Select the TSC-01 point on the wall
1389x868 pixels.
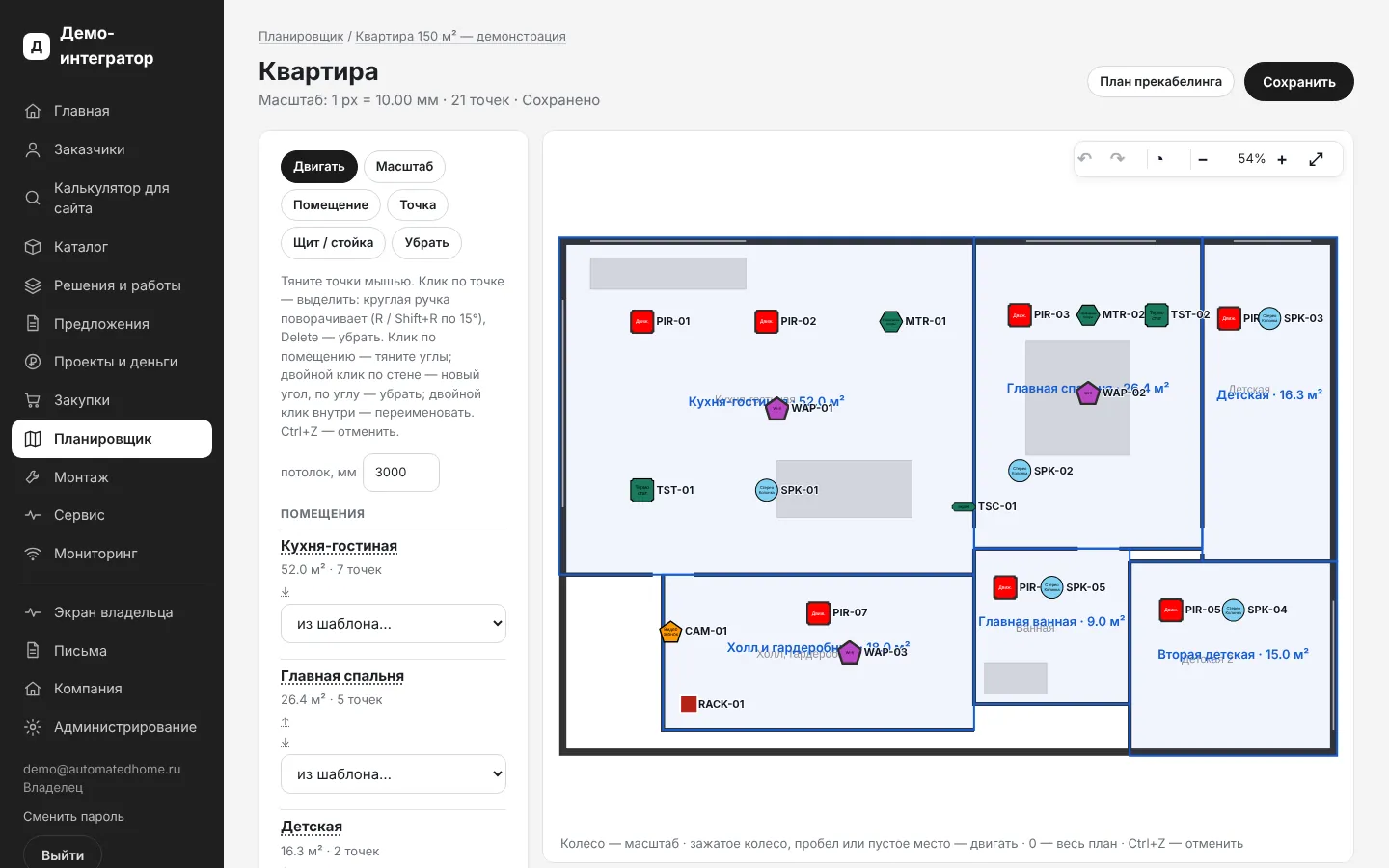pyautogui.click(x=963, y=506)
